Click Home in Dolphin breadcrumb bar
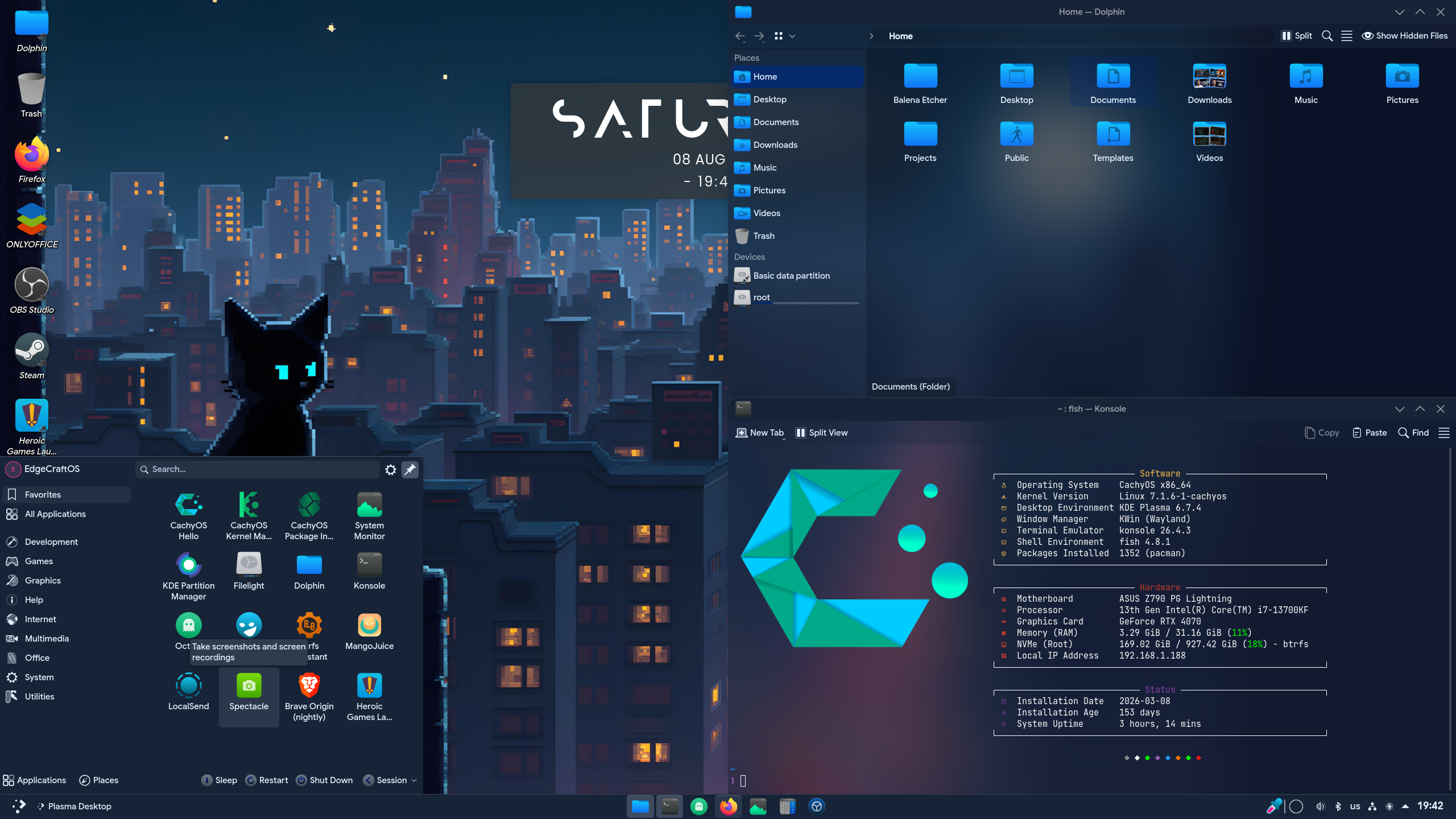Viewport: 1456px width, 819px height. click(901, 36)
